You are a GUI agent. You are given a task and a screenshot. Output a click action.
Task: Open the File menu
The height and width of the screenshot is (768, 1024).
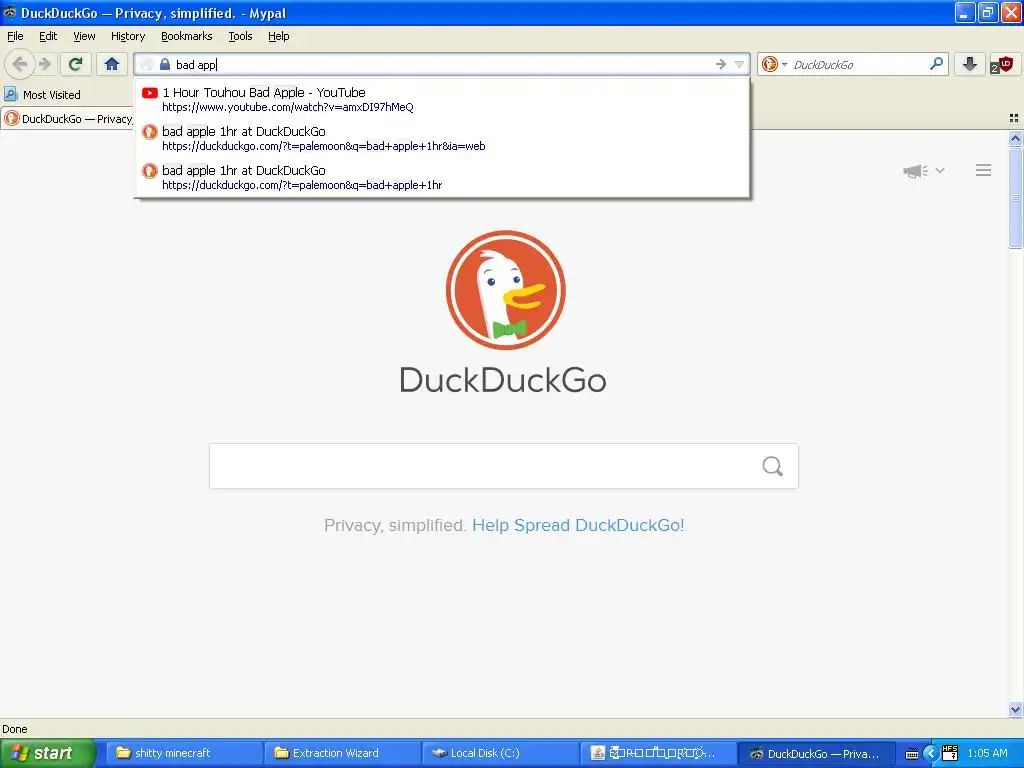[15, 36]
